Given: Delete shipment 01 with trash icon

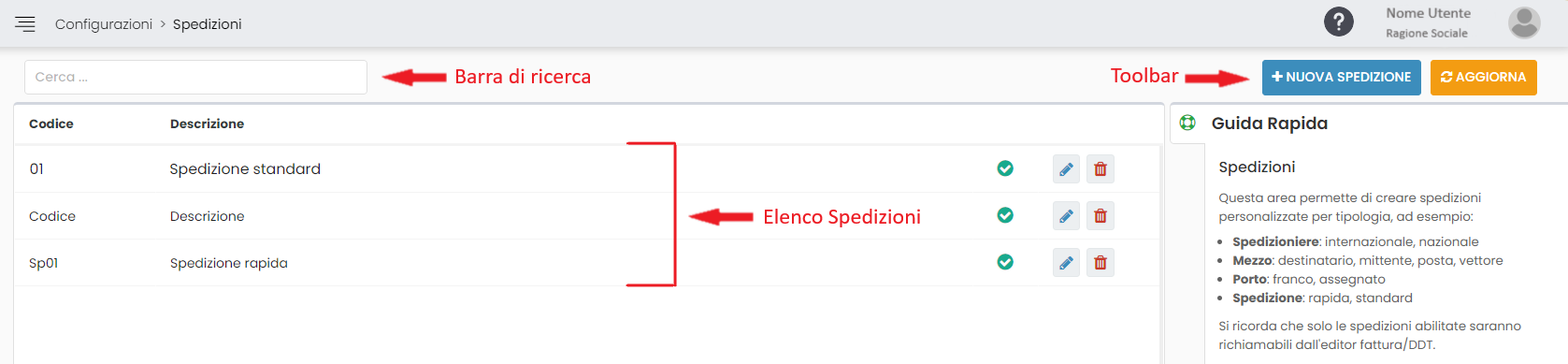Looking at the screenshot, I should tap(1100, 169).
